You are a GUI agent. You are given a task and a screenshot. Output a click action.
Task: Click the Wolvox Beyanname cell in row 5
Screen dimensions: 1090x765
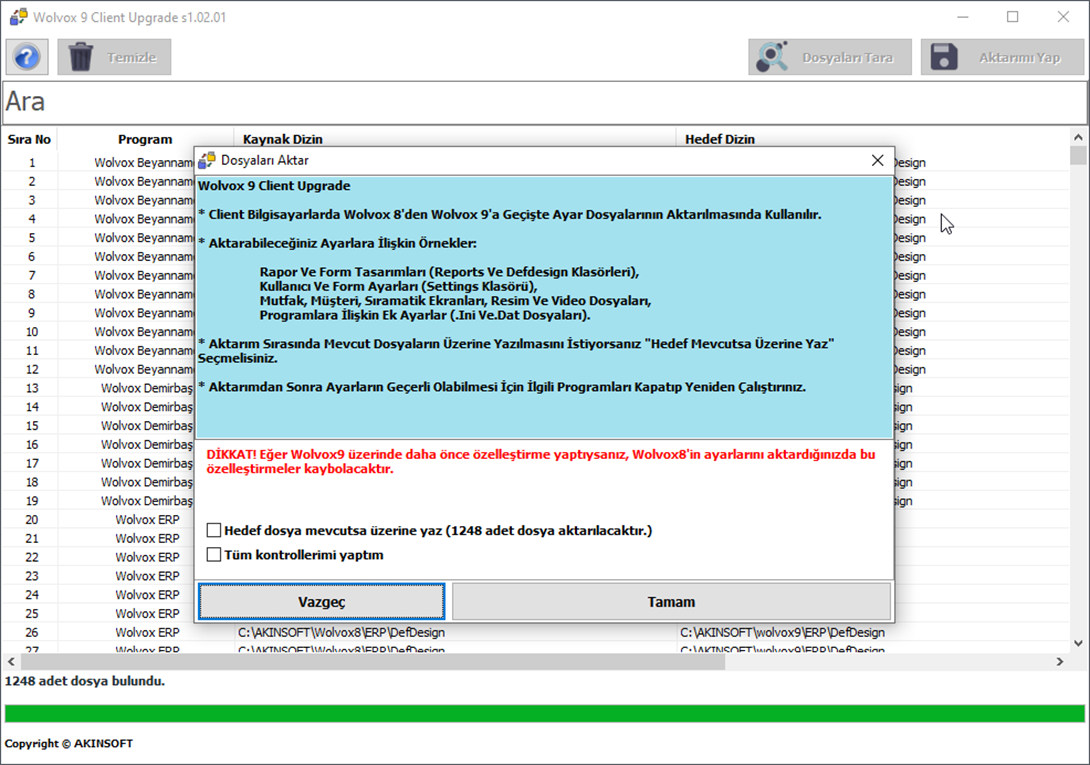pyautogui.click(x=144, y=238)
